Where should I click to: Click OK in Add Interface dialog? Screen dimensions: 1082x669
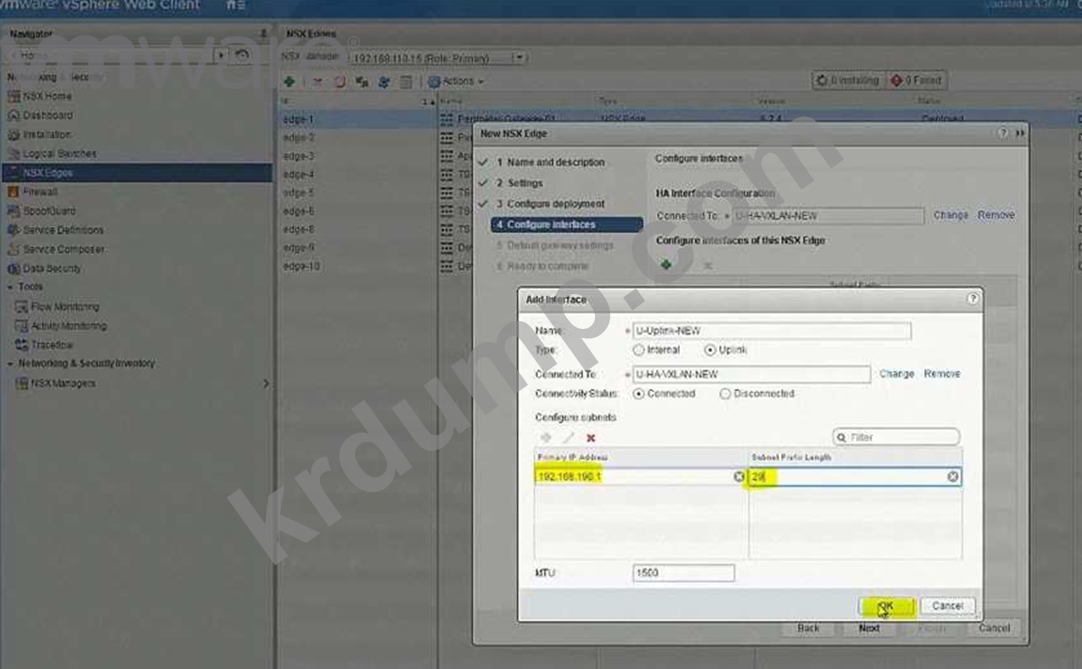pos(887,606)
